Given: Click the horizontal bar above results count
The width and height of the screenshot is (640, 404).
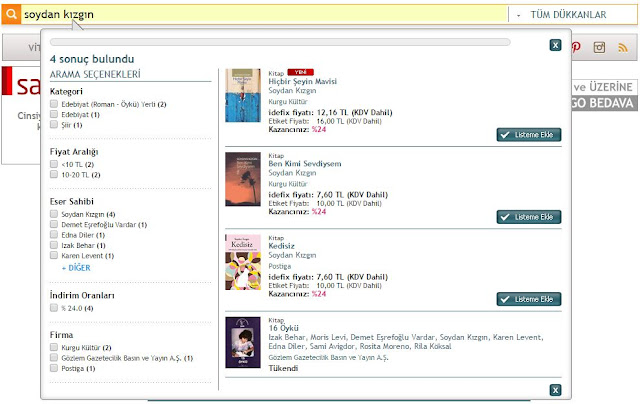Looking at the screenshot, I should click(x=280, y=42).
